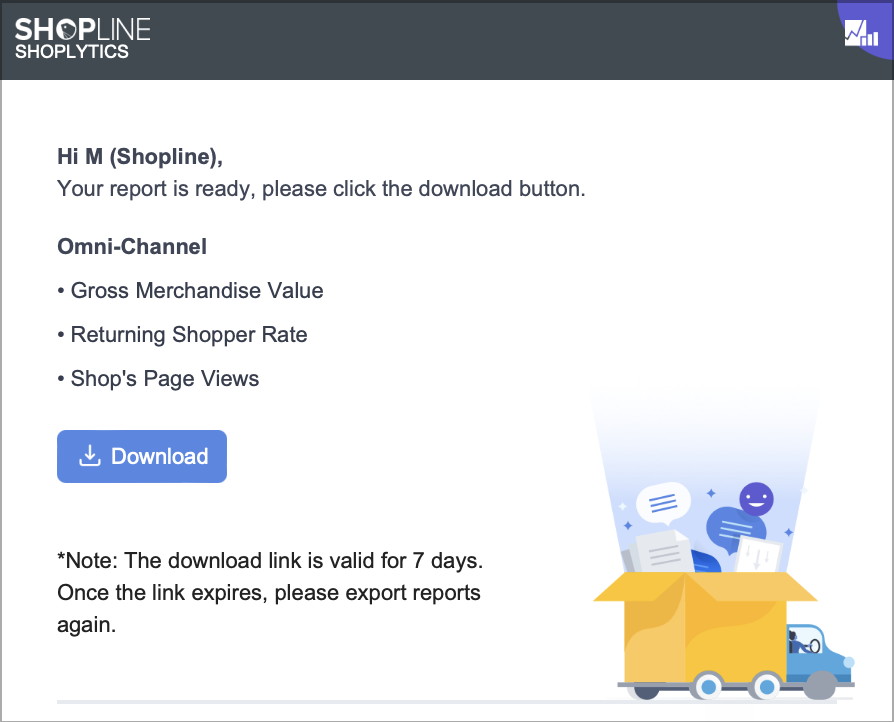
Task: Click the purple smiley face in illustration
Action: point(756,499)
